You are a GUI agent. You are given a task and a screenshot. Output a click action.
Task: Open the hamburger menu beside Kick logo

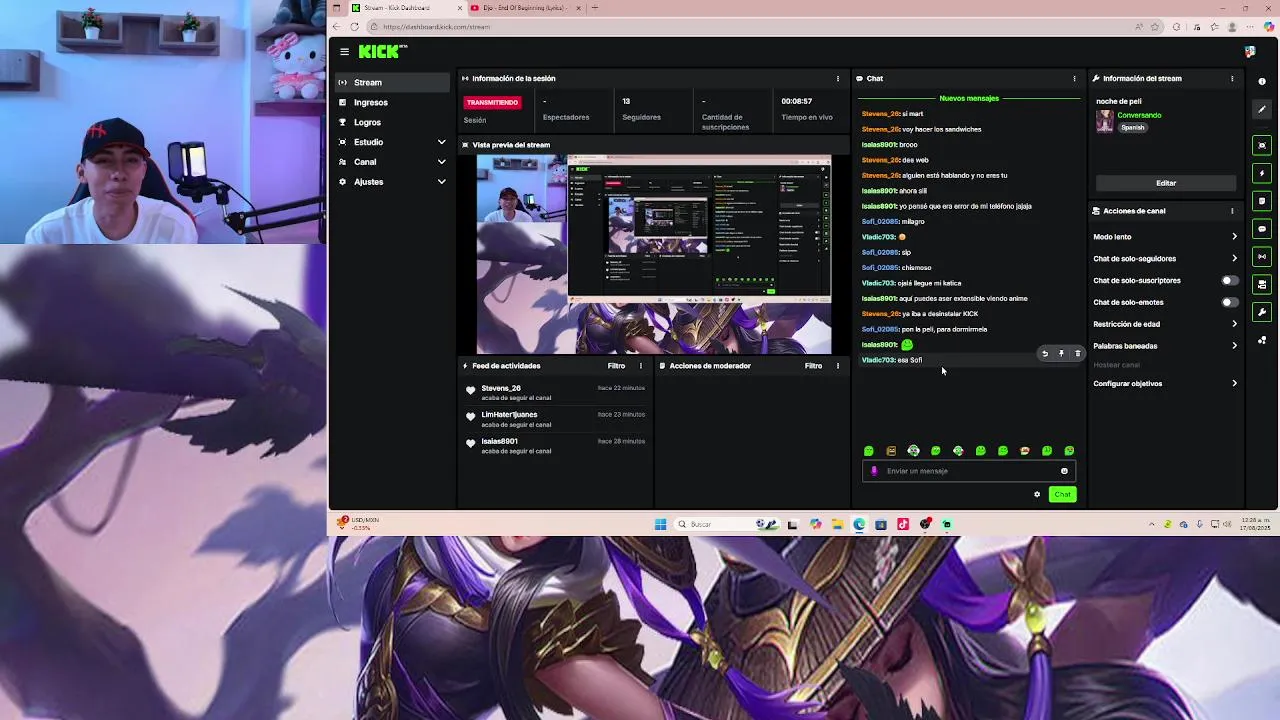point(344,52)
